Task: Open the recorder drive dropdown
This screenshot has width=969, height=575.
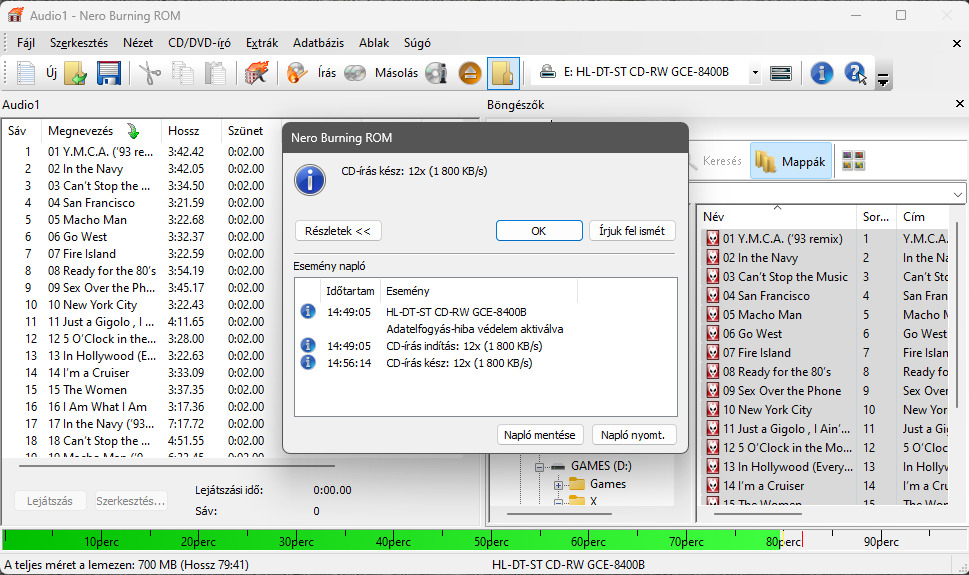Action: click(x=755, y=73)
